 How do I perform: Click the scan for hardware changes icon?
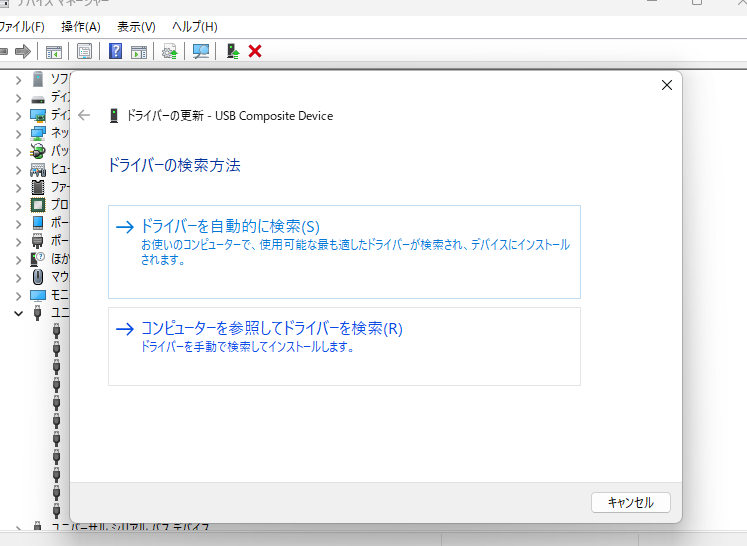201,51
